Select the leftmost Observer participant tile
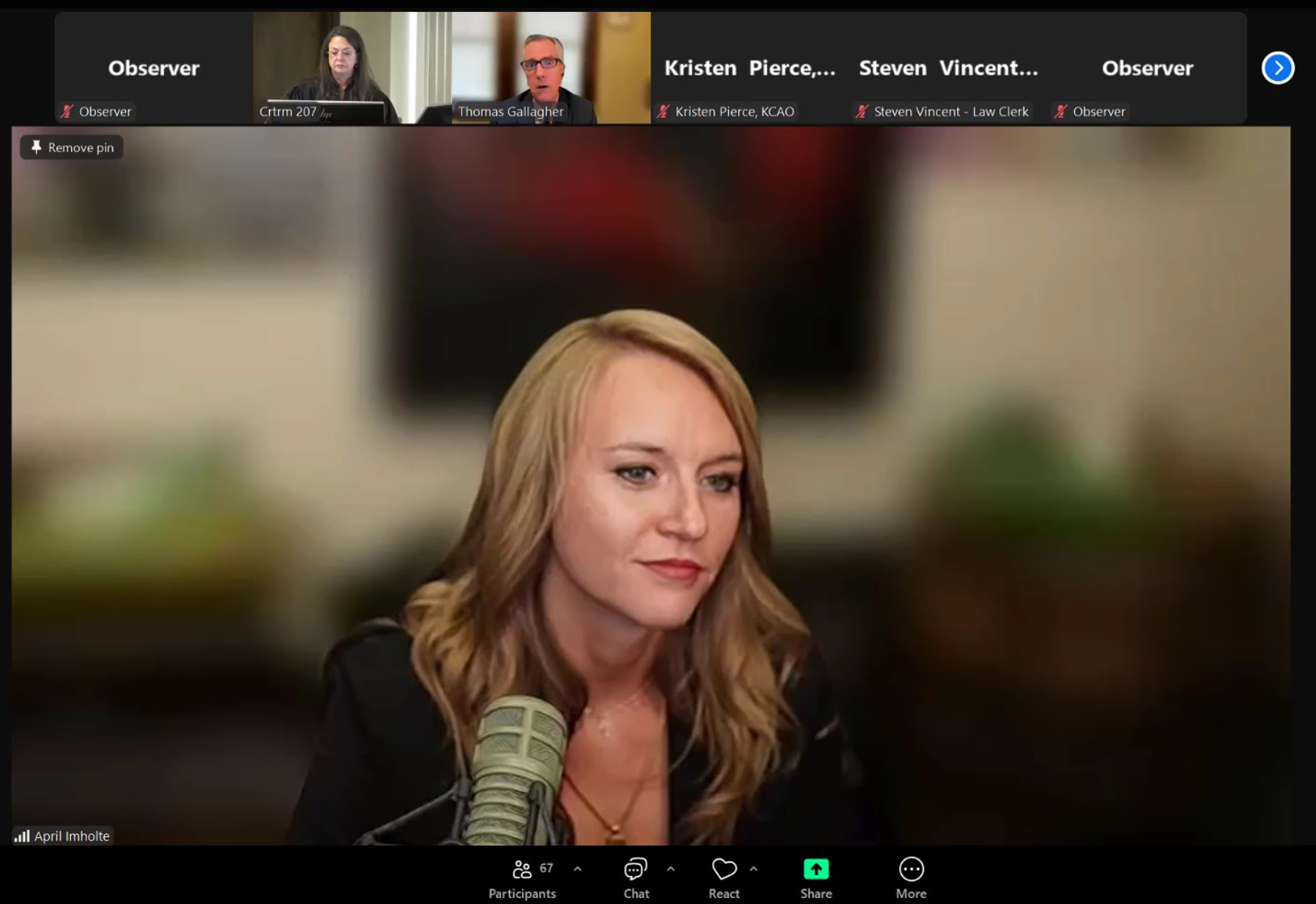Viewport: 1316px width, 904px height. tap(153, 68)
